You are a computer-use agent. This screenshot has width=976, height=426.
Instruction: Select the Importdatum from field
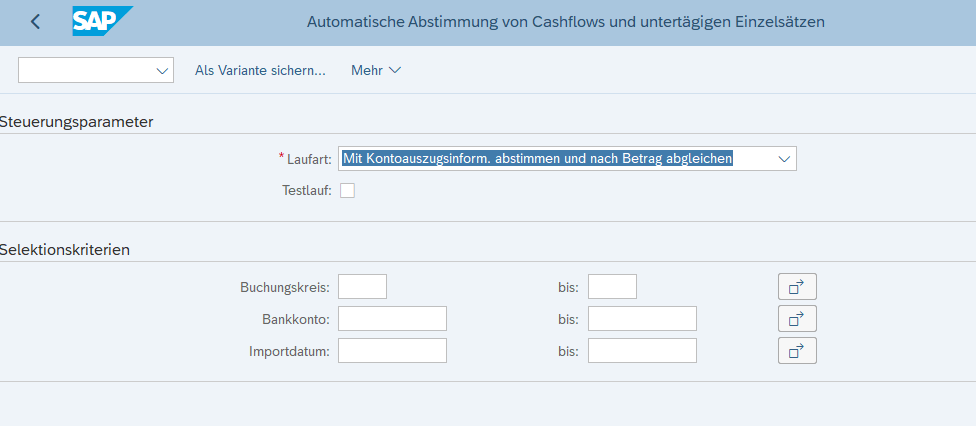392,351
